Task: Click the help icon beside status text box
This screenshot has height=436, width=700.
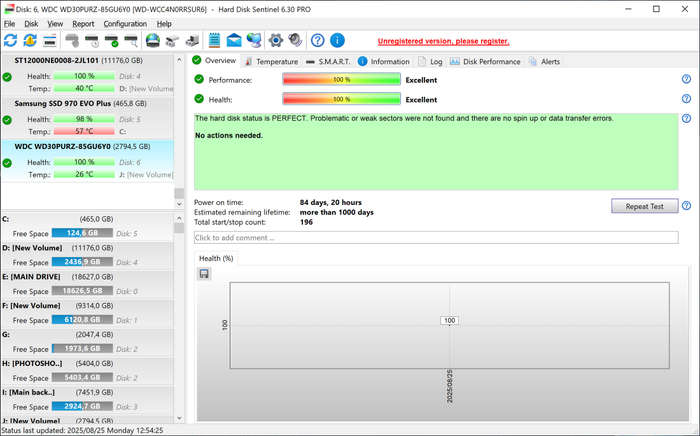Action: pyautogui.click(x=687, y=118)
